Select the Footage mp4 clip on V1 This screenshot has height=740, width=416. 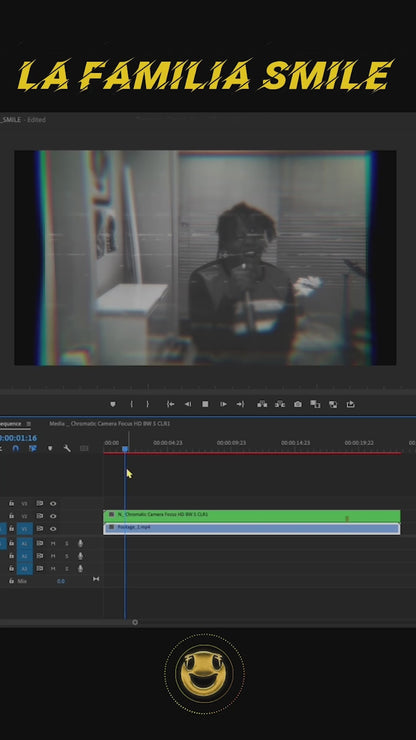[252, 528]
